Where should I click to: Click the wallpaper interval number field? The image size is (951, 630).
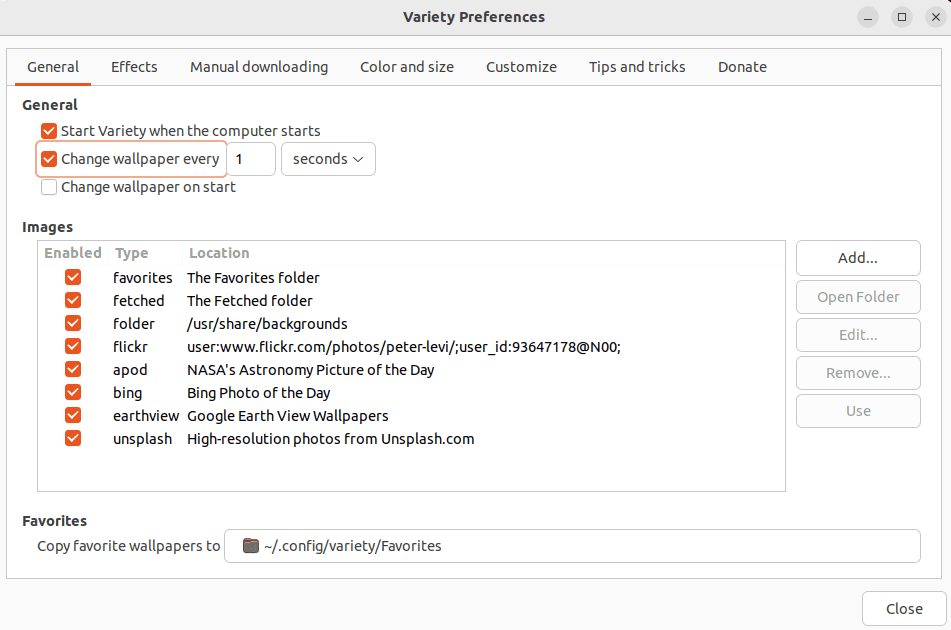coord(251,159)
